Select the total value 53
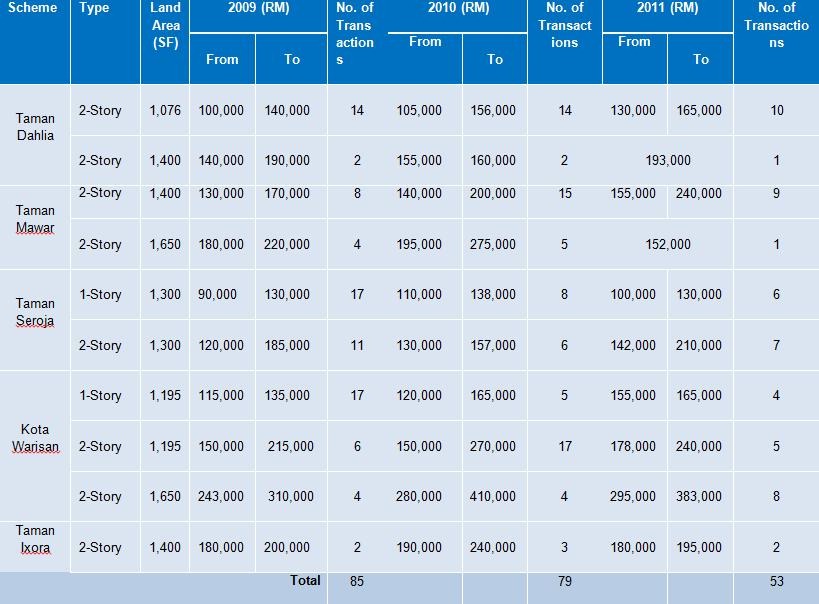 (776, 581)
